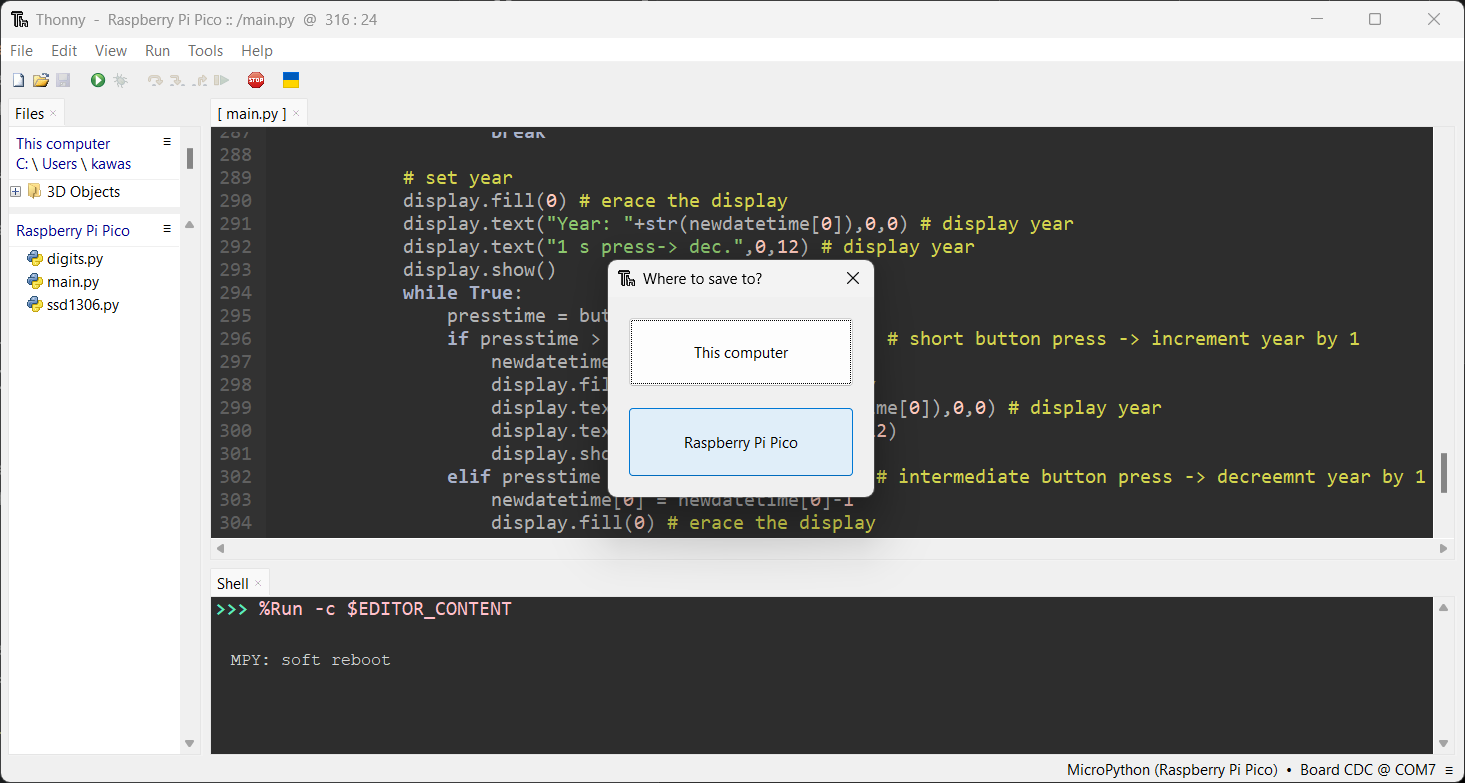
Task: Close the 'Where to save to?' dialog
Action: 853,278
